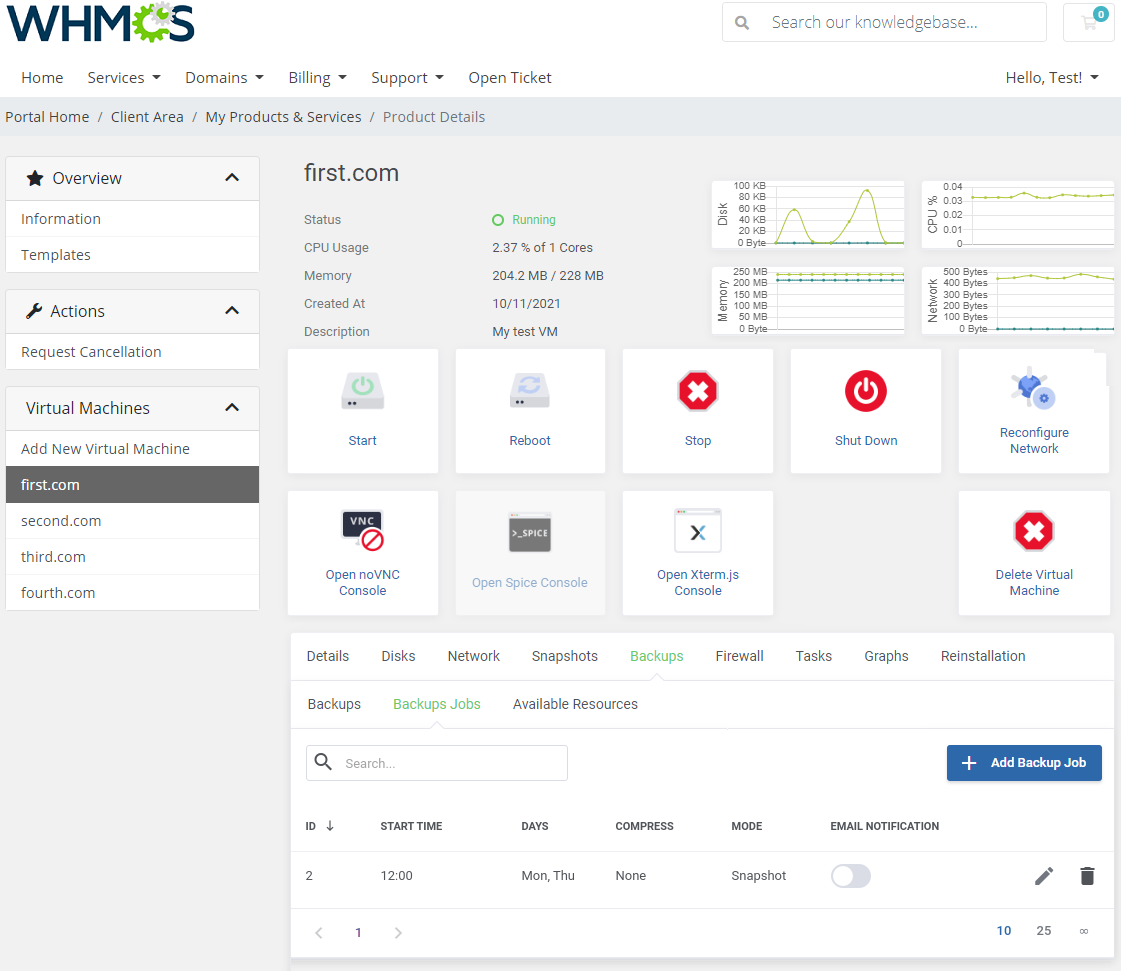1121x971 pixels.
Task: Open the Billing dropdown menu
Action: pyautogui.click(x=317, y=77)
